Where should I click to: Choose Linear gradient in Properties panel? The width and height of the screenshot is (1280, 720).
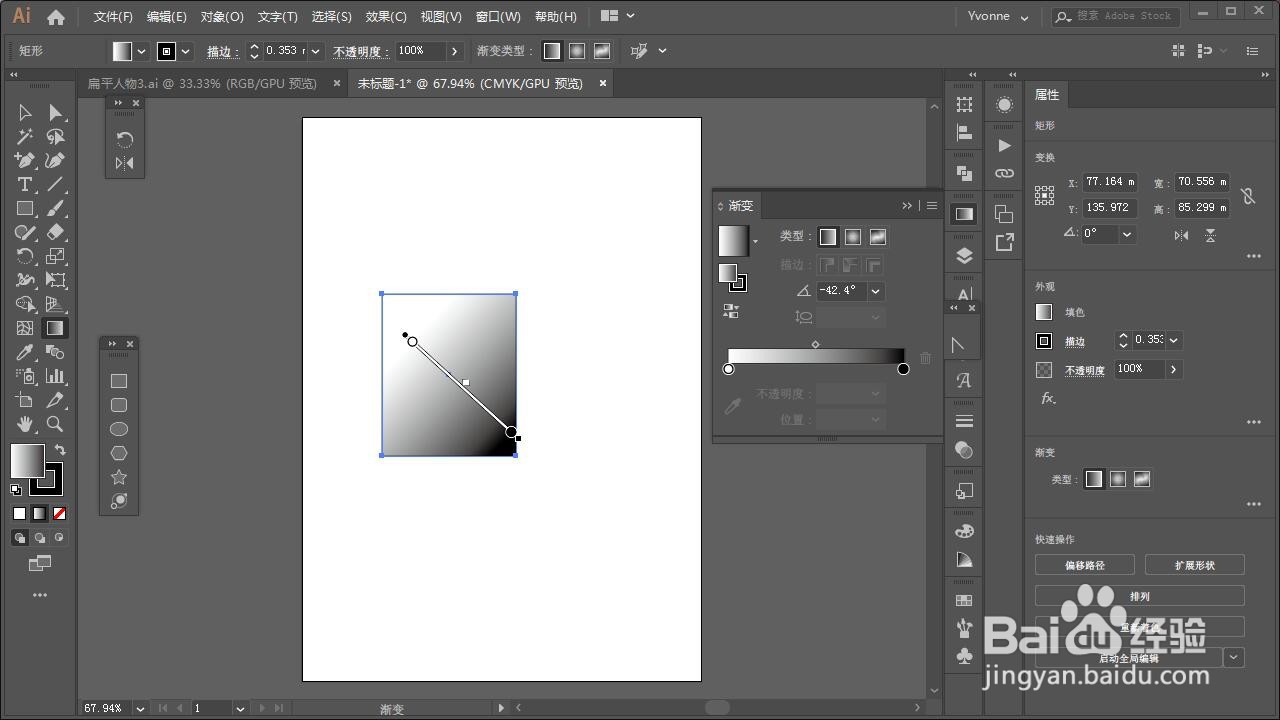(x=1094, y=479)
